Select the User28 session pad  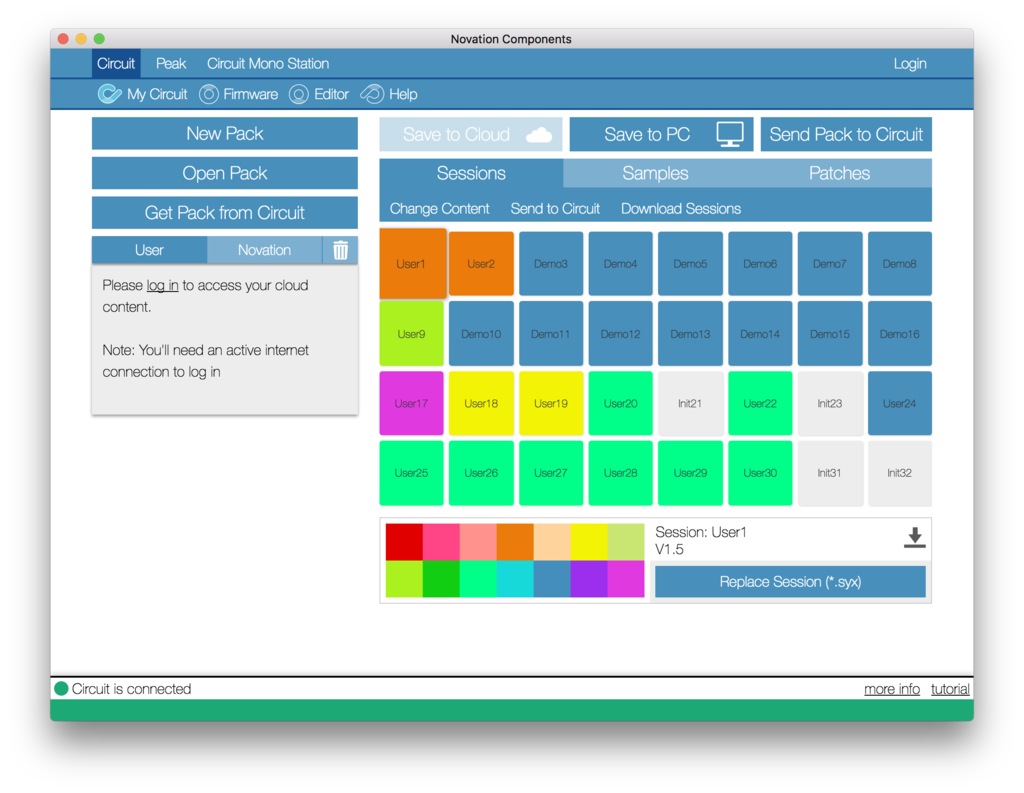(620, 473)
